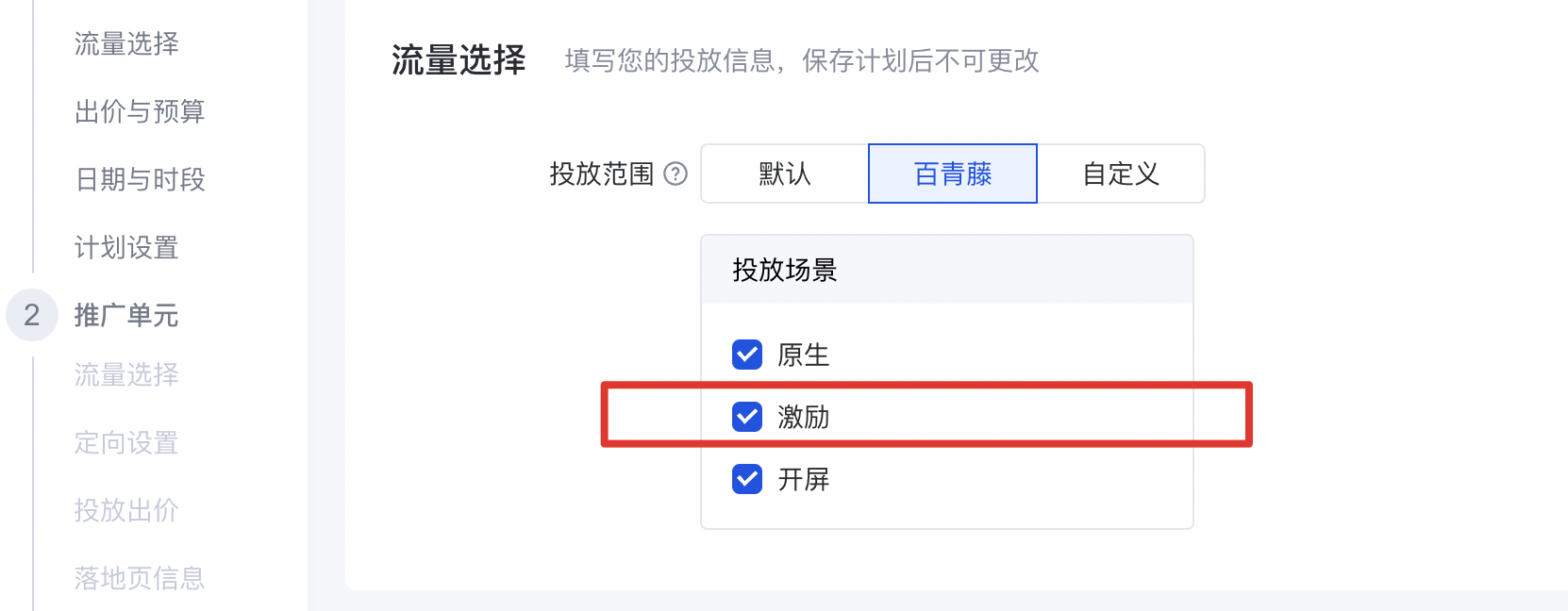
Task: Select the 默认 placement range option
Action: point(785,173)
